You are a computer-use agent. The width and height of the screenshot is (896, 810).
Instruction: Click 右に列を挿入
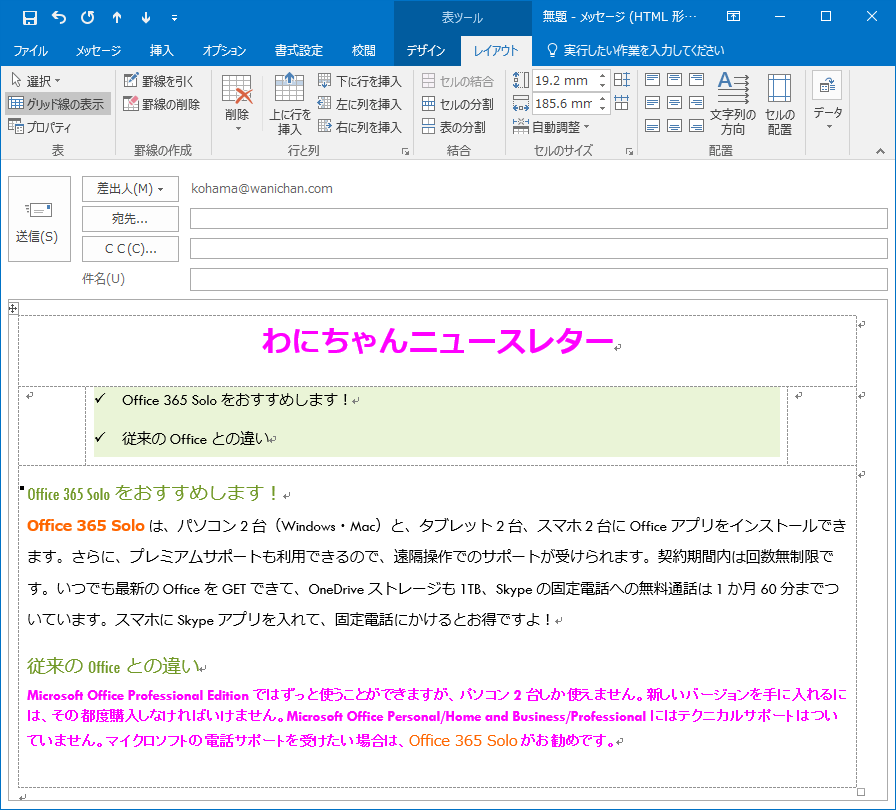[x=360, y=127]
